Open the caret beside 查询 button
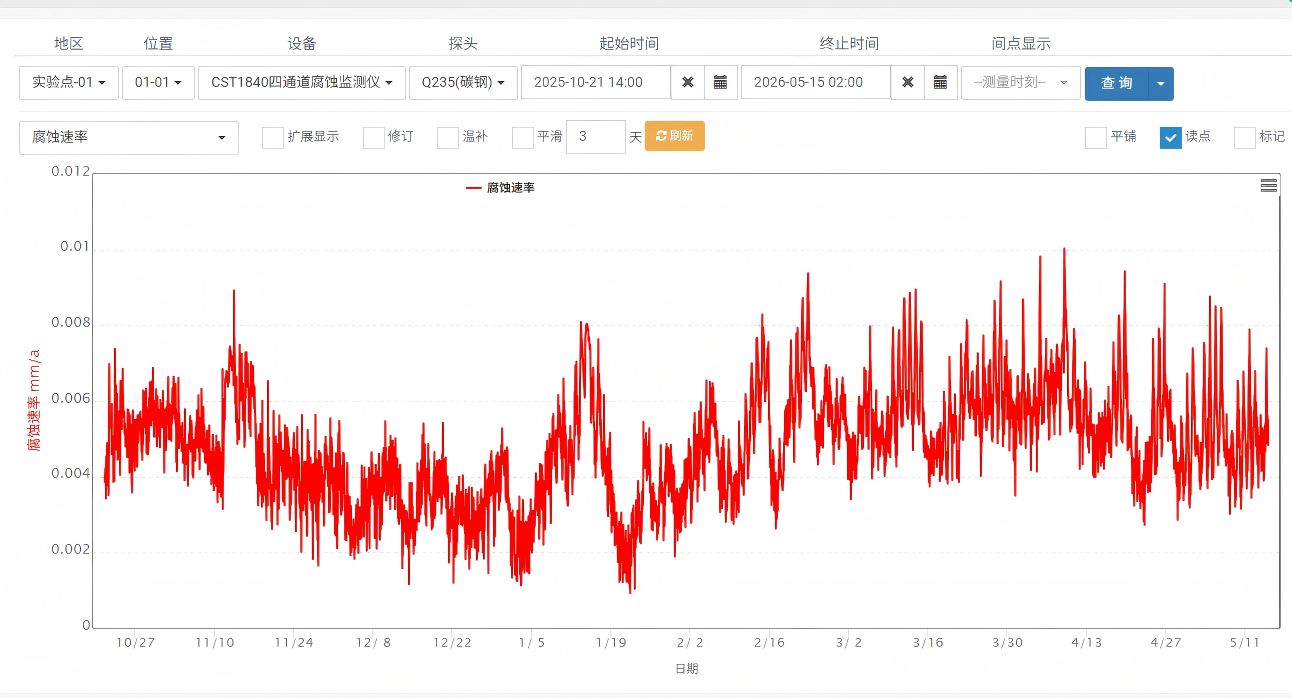Screen dimensions: 1292x698 [1161, 83]
